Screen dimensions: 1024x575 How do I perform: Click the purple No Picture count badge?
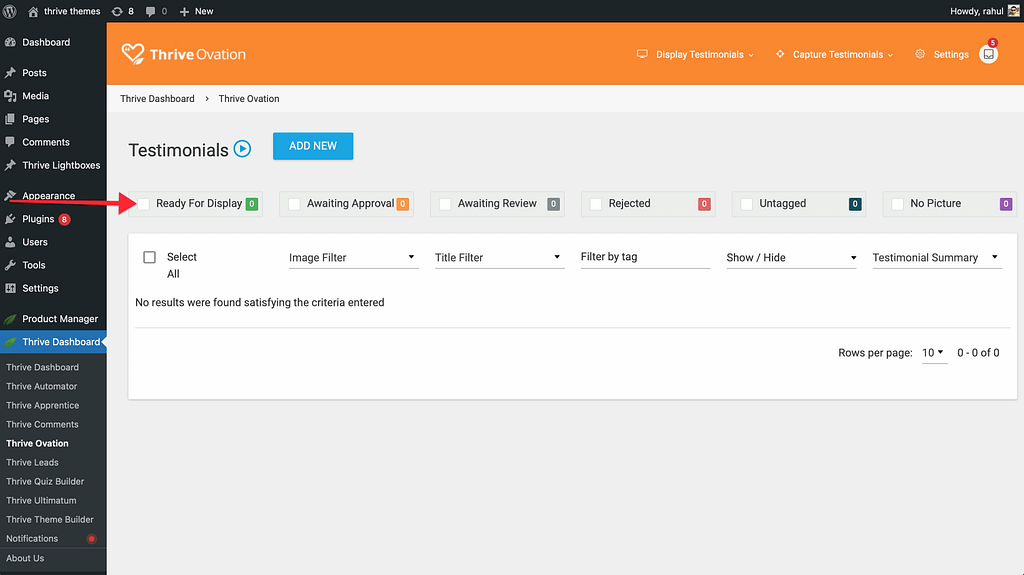(x=1006, y=204)
